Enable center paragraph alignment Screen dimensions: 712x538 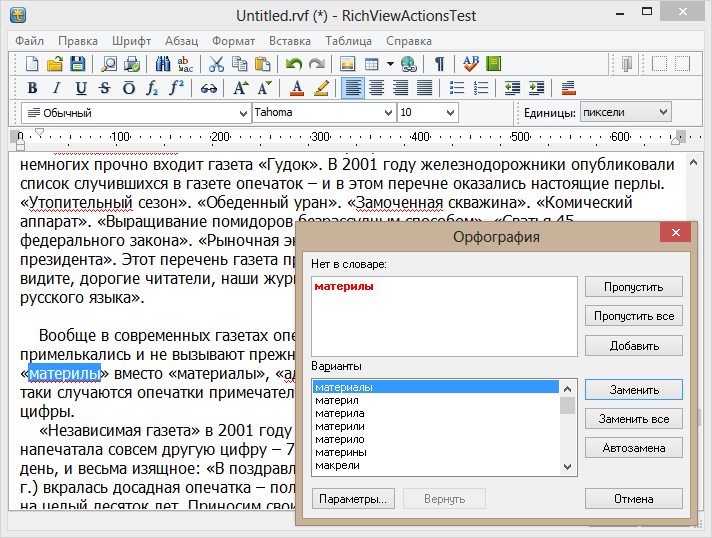click(376, 88)
